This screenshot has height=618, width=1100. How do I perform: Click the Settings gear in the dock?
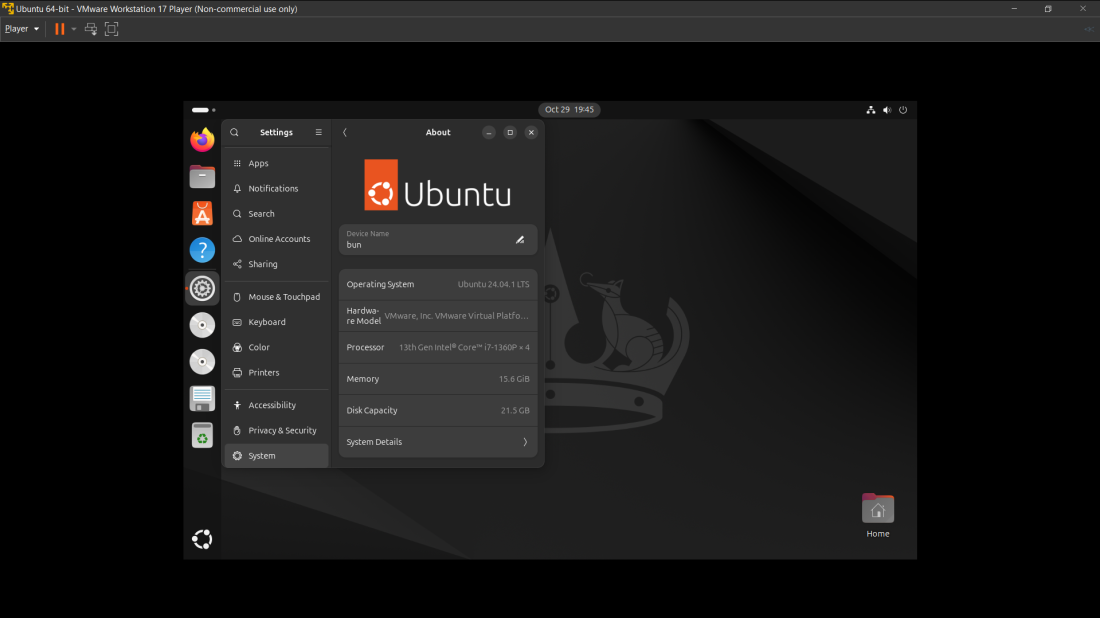click(202, 288)
